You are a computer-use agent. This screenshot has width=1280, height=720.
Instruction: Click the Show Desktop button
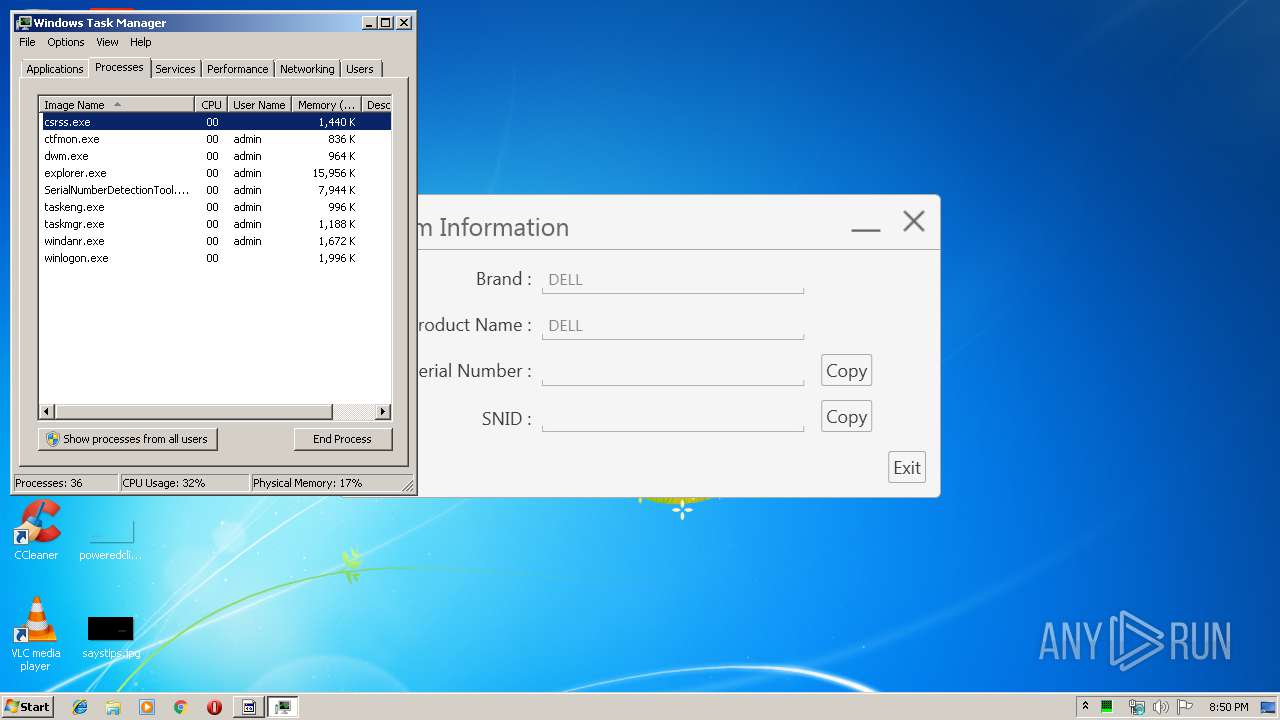coord(1269,707)
